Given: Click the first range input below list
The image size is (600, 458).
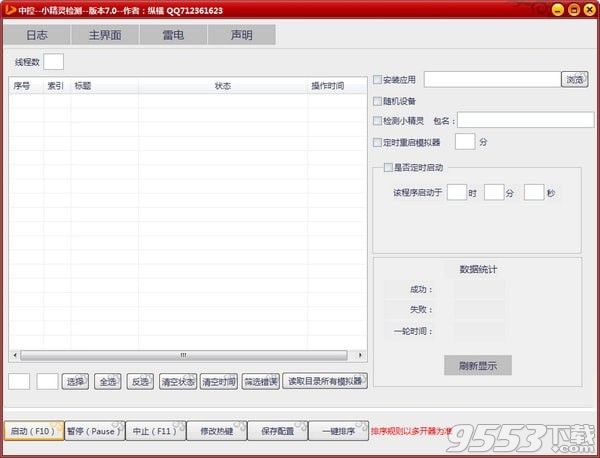Looking at the screenshot, I should (x=19, y=381).
